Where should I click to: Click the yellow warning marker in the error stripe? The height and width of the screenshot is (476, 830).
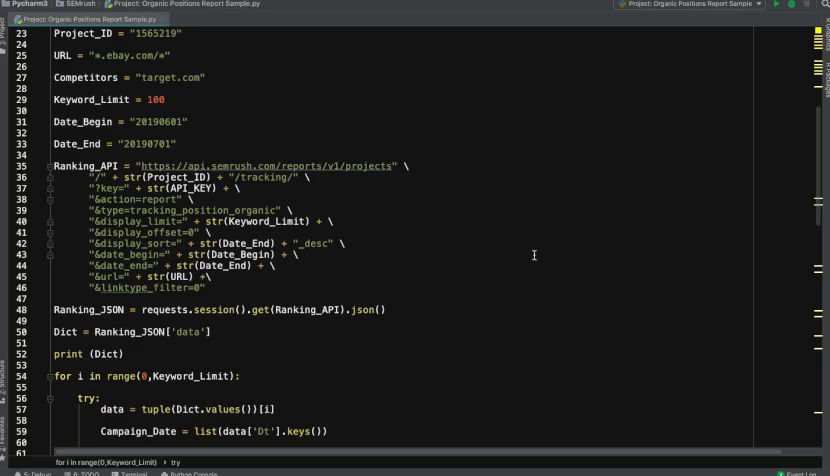[818, 44]
